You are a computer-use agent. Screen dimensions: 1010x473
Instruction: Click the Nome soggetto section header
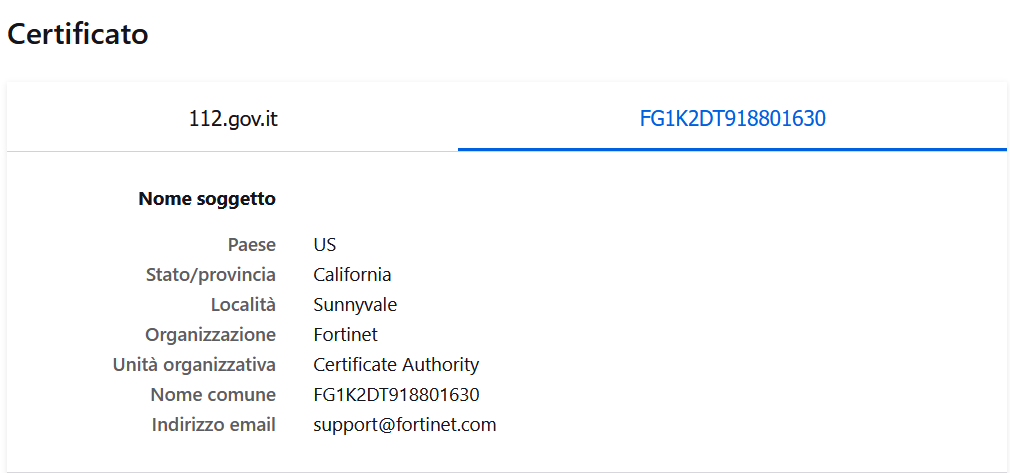207,199
